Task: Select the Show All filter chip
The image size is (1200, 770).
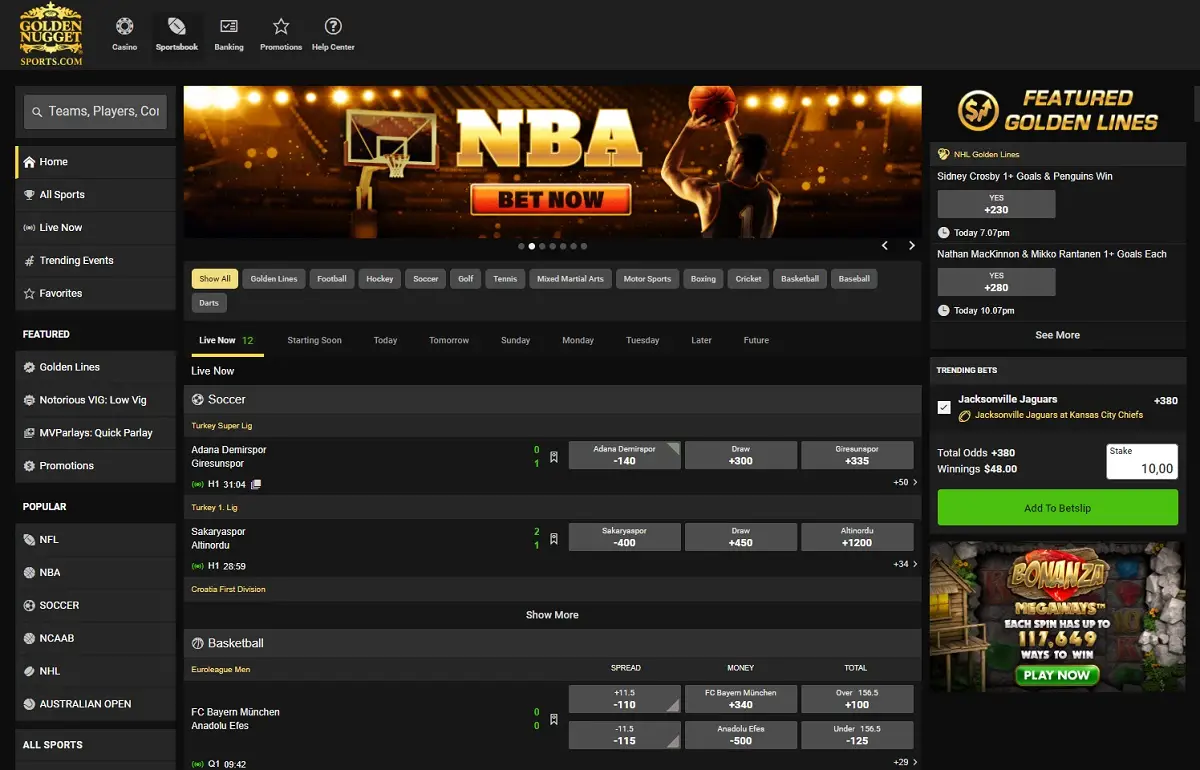Action: (x=215, y=279)
